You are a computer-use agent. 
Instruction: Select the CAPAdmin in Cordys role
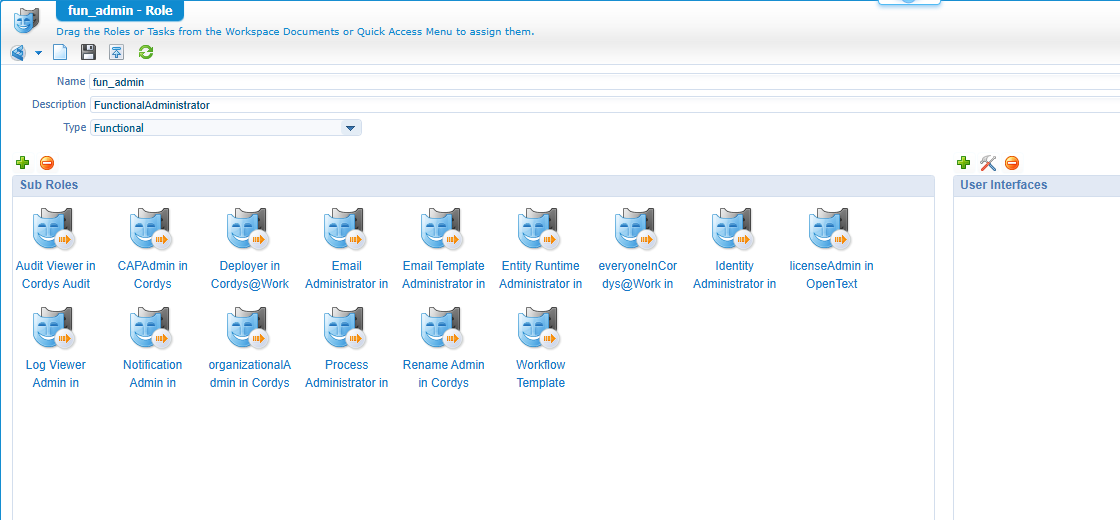coord(152,231)
